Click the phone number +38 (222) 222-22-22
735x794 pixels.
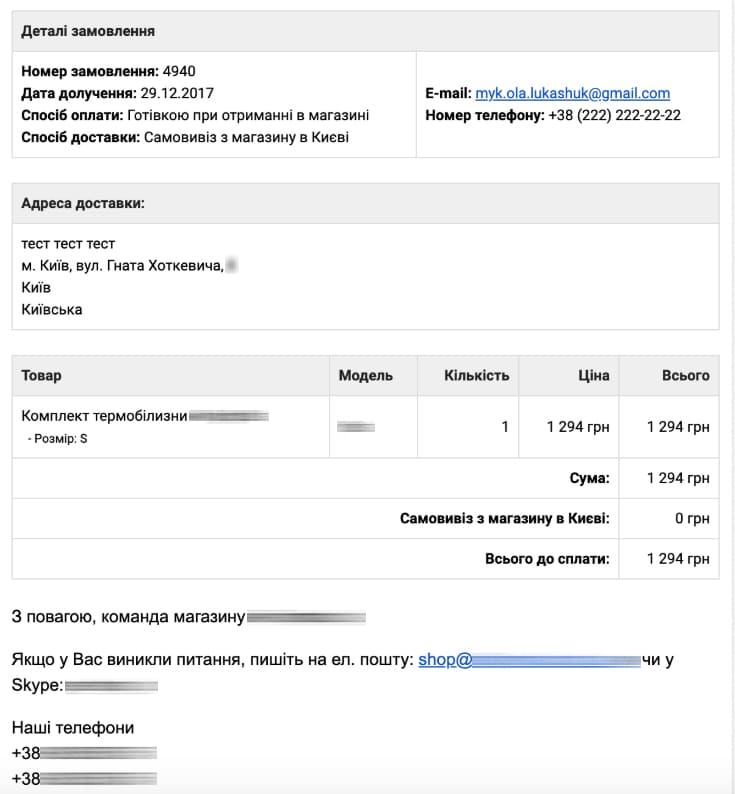coord(614,115)
